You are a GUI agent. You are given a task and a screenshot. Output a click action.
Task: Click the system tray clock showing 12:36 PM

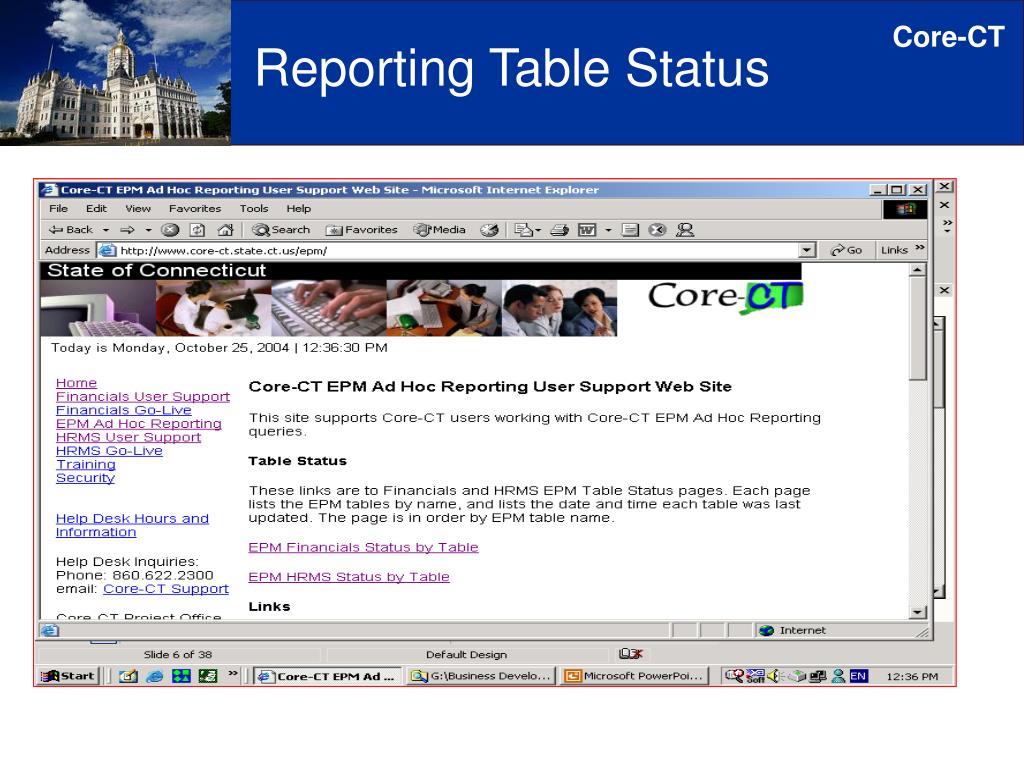click(912, 677)
